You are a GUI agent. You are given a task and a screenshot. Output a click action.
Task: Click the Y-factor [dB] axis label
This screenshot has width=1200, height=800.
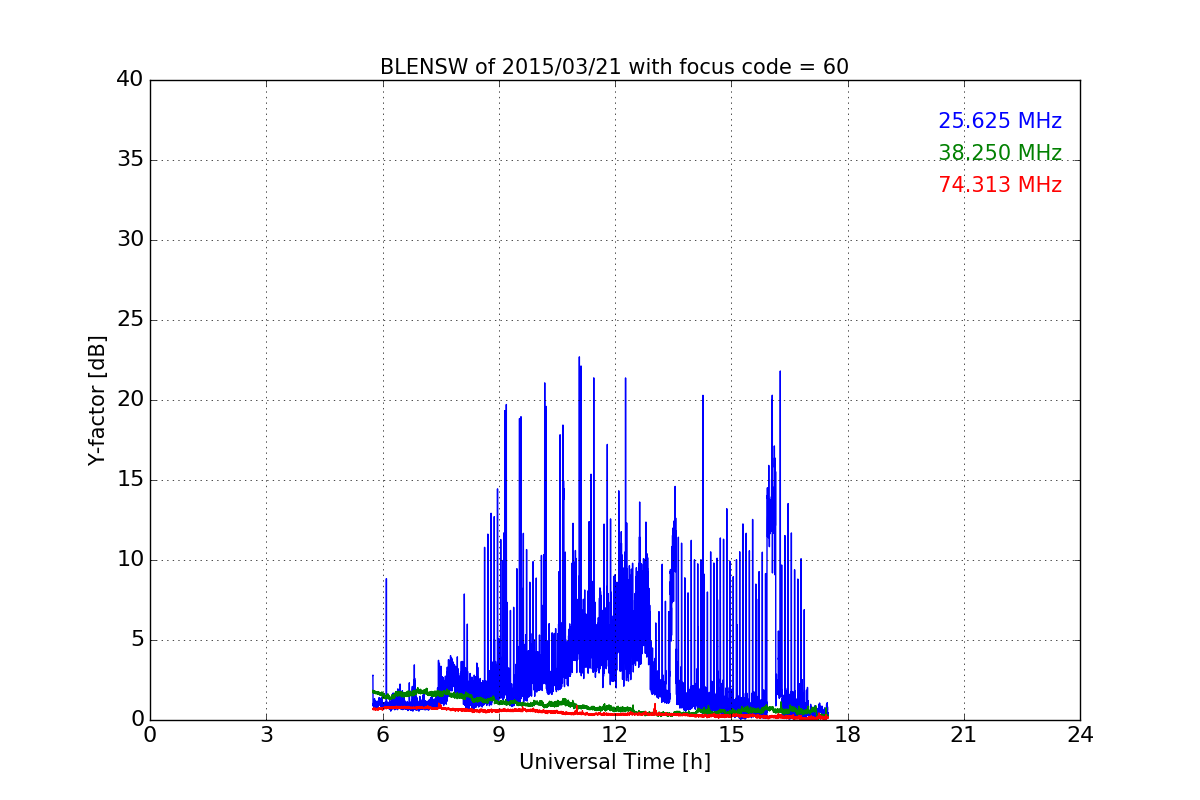tap(97, 400)
